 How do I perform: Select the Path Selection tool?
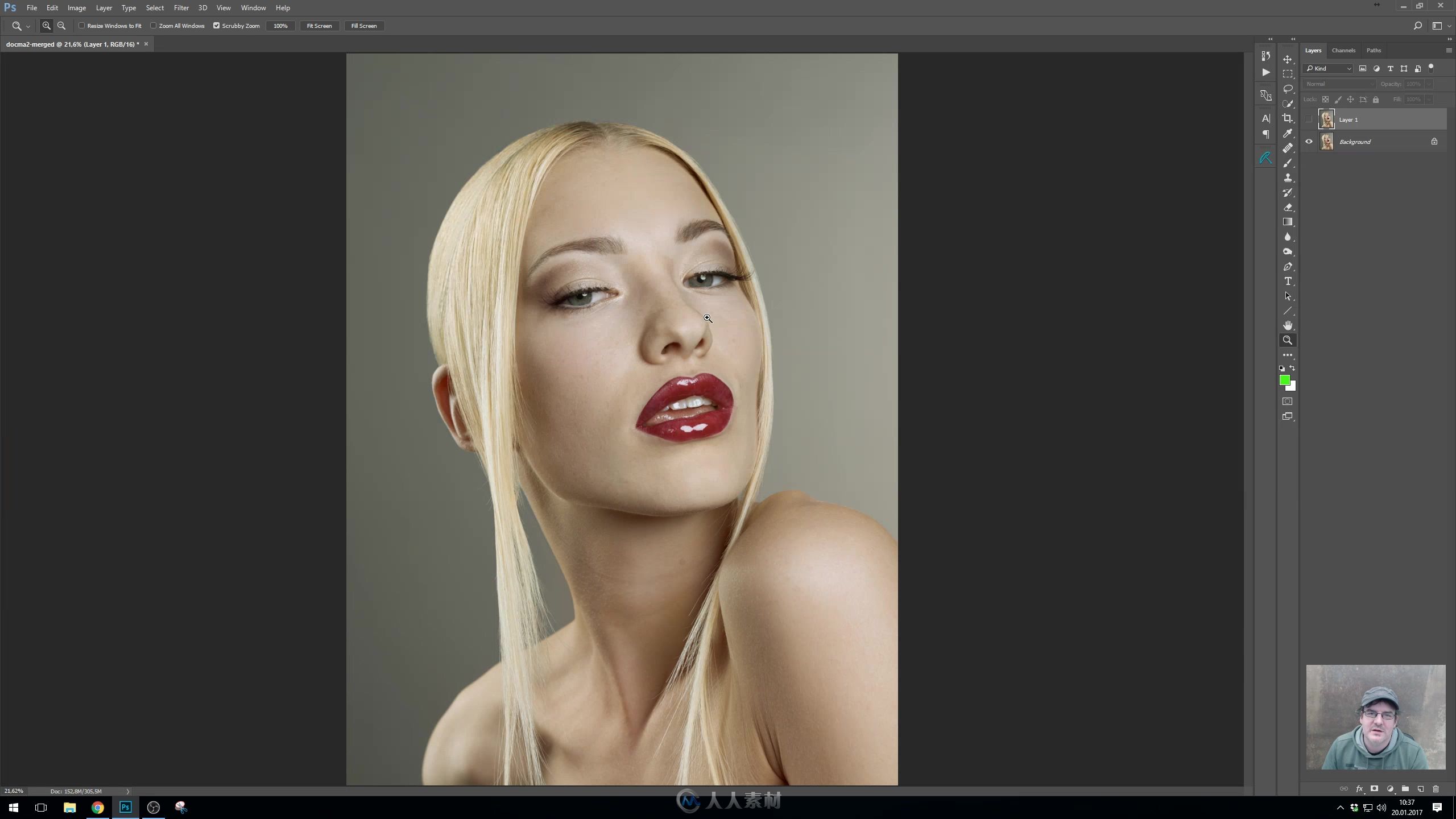[x=1287, y=296]
